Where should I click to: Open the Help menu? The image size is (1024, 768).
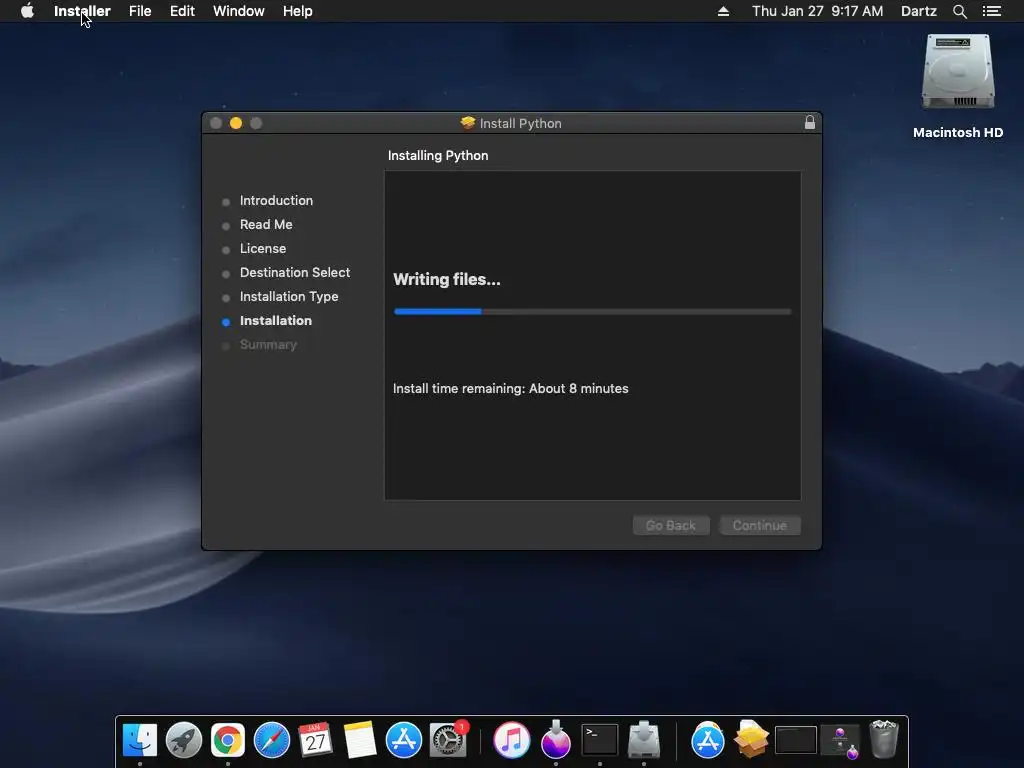(x=298, y=11)
